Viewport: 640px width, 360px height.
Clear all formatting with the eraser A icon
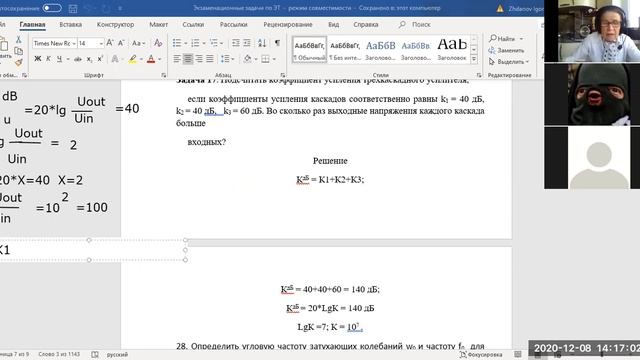click(x=158, y=43)
